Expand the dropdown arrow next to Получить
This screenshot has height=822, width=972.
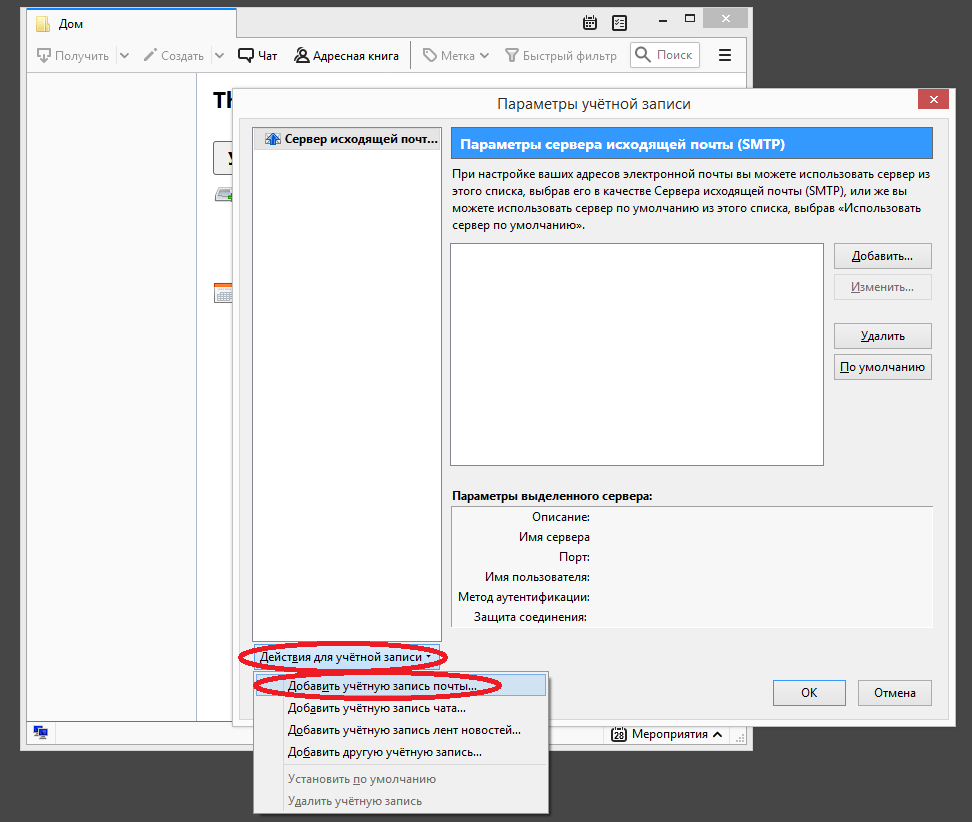(124, 56)
